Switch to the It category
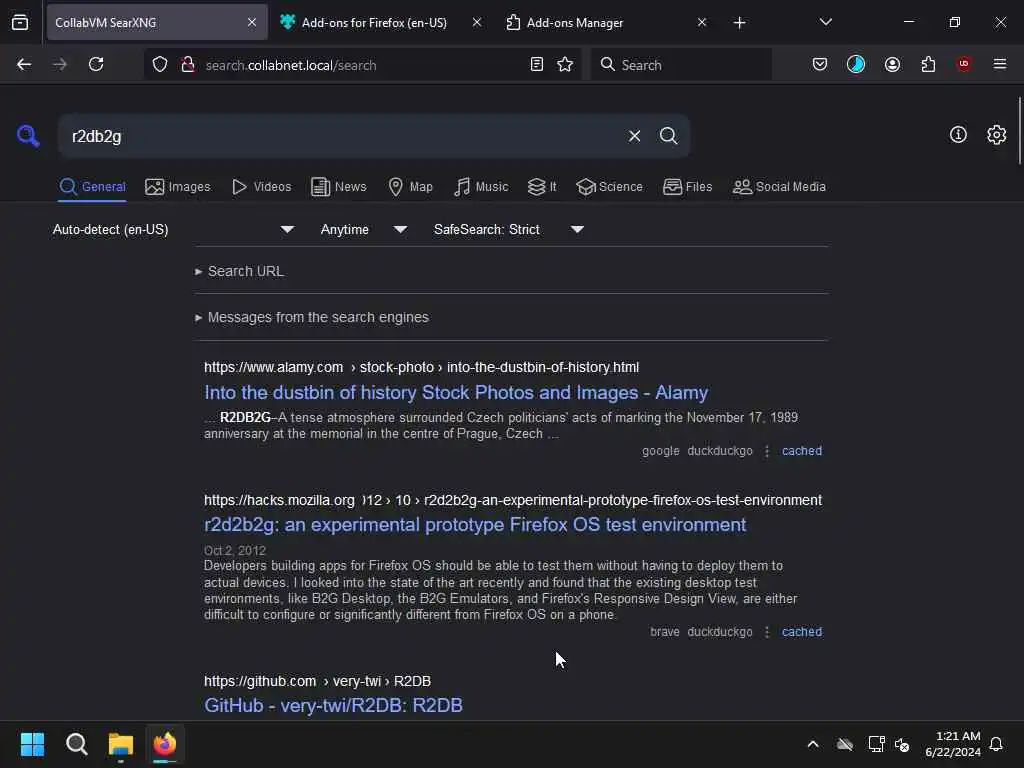The height and width of the screenshot is (768, 1024). (542, 187)
